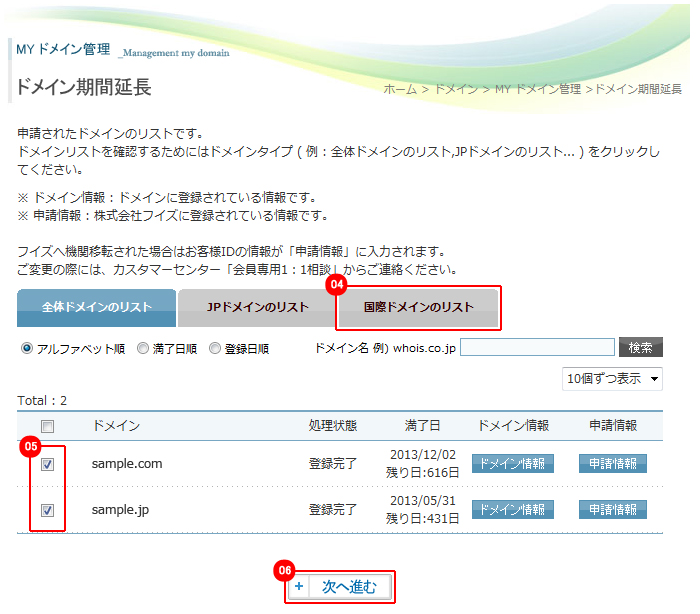Select the 登録日順 radio button

tap(215, 349)
